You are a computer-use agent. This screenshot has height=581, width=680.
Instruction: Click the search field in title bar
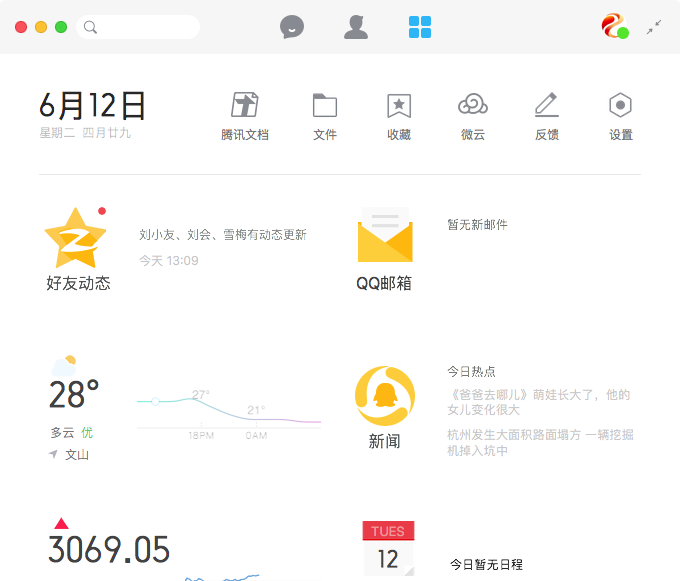[x=138, y=27]
